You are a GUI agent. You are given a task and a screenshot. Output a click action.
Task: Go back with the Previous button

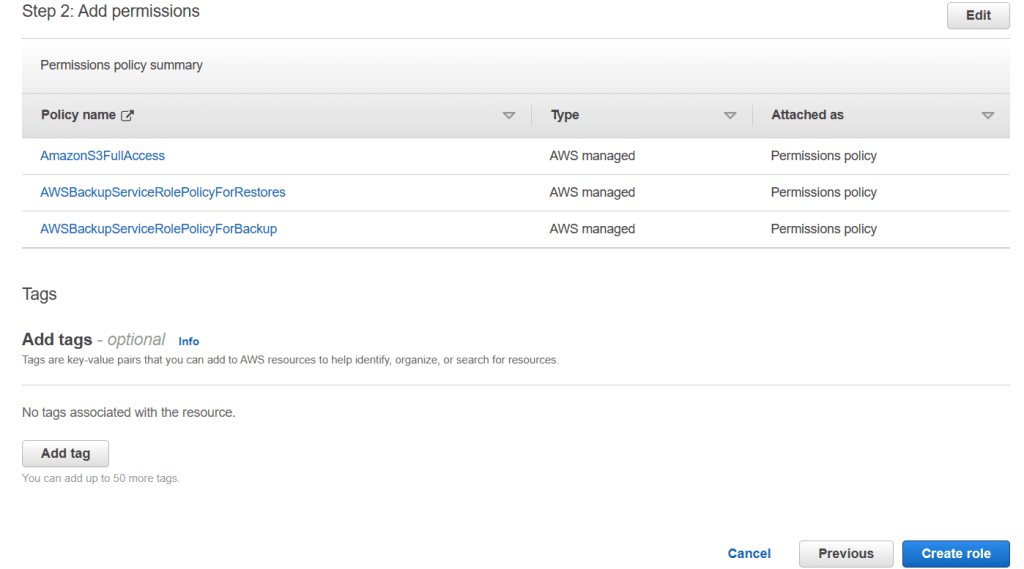click(846, 554)
